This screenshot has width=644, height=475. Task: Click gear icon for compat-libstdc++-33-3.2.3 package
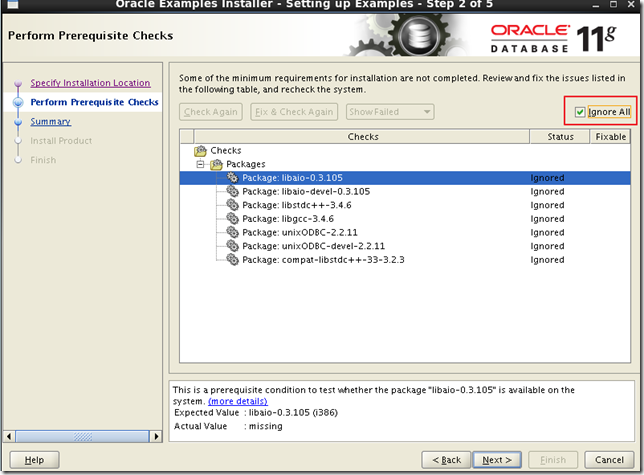(x=232, y=260)
